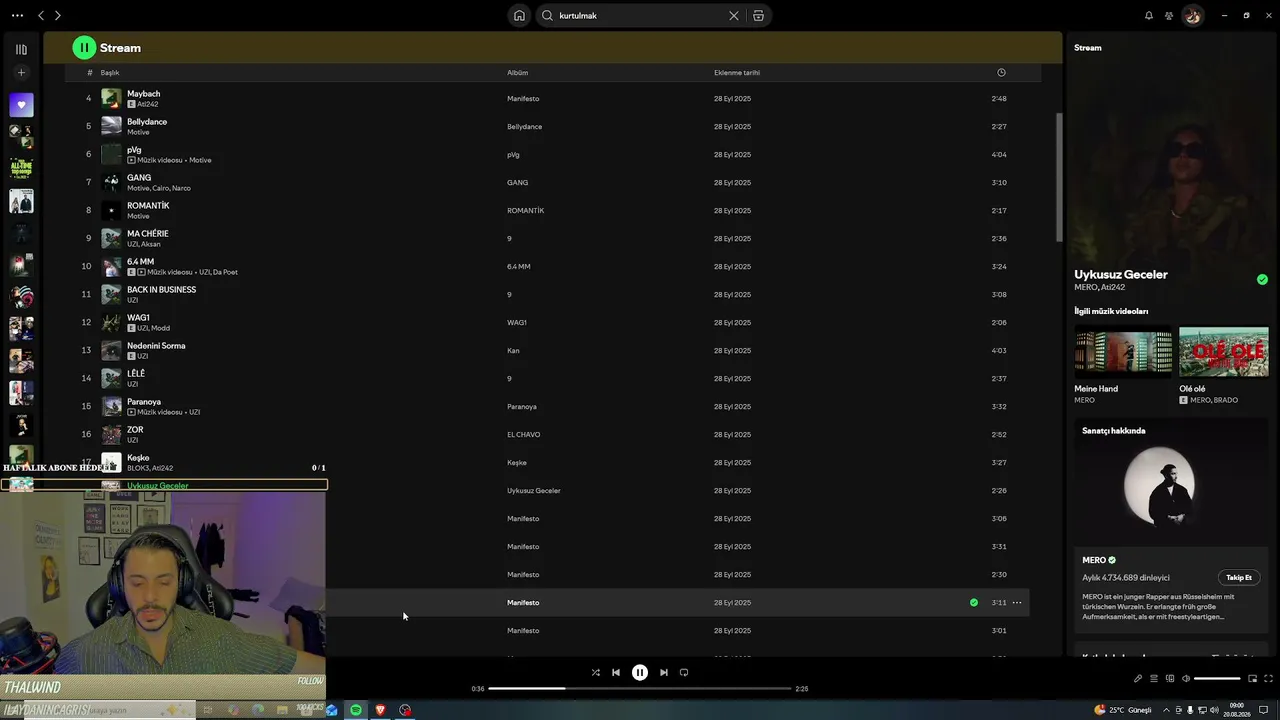This screenshot has height=720, width=1280.
Task: Open the mini player
Action: pos(1252,679)
